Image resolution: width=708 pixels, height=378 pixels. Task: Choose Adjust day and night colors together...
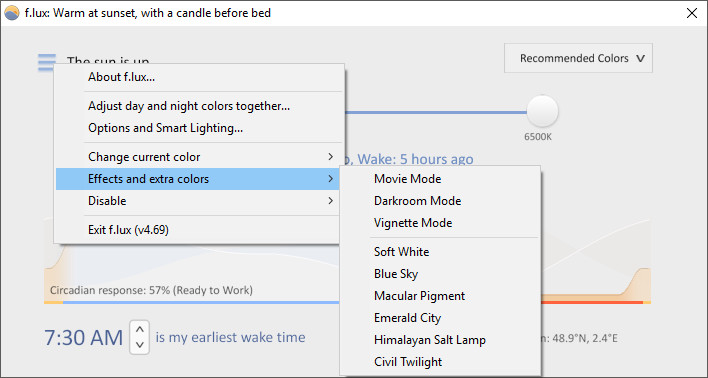[x=197, y=106]
